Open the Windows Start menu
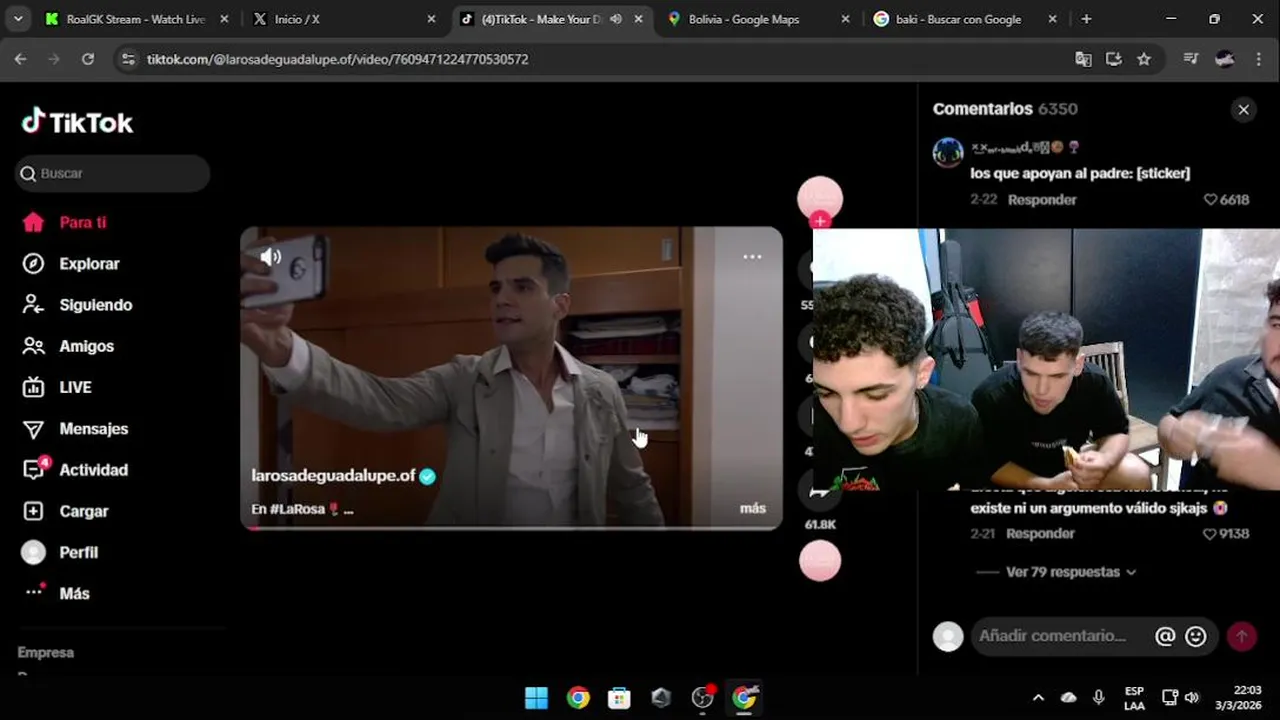Screen dimensions: 1280x720 537,697
